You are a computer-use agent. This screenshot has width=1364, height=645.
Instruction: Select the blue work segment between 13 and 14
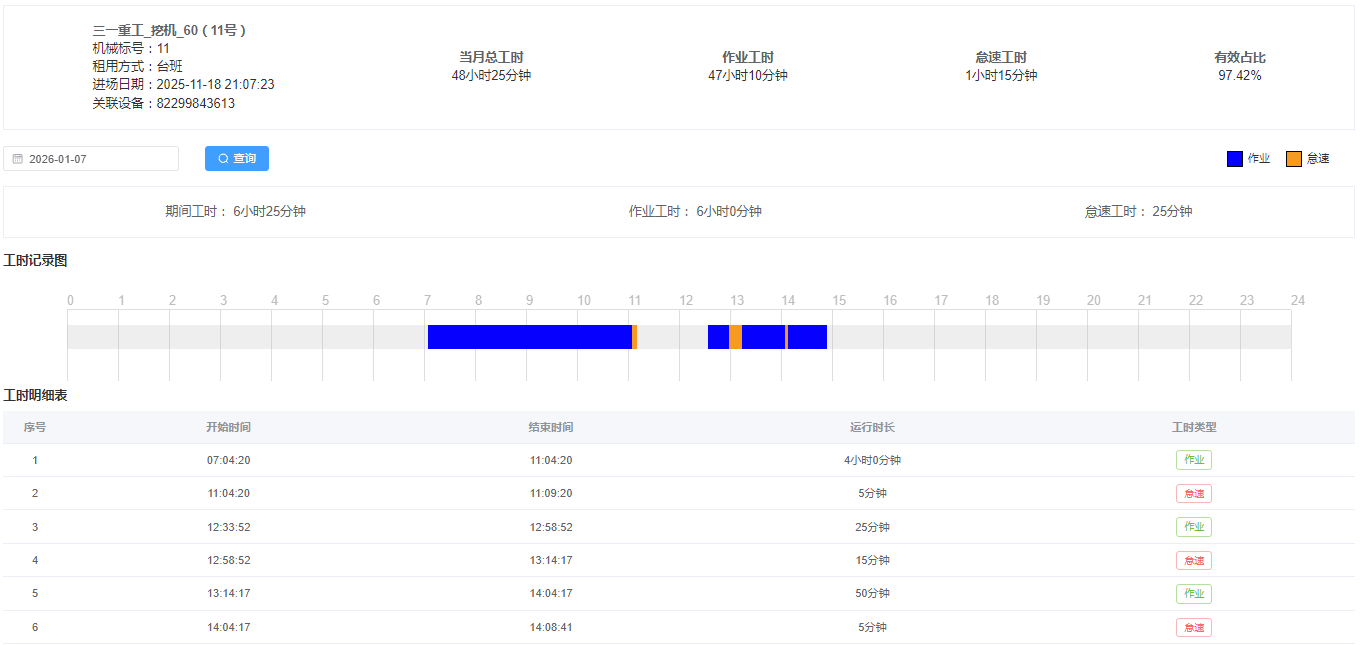[x=763, y=337]
